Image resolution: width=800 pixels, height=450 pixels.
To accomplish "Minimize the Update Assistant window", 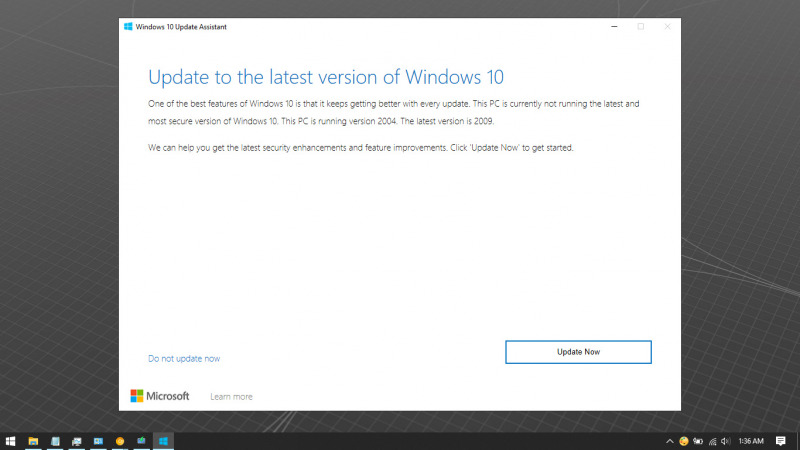I will [612, 27].
